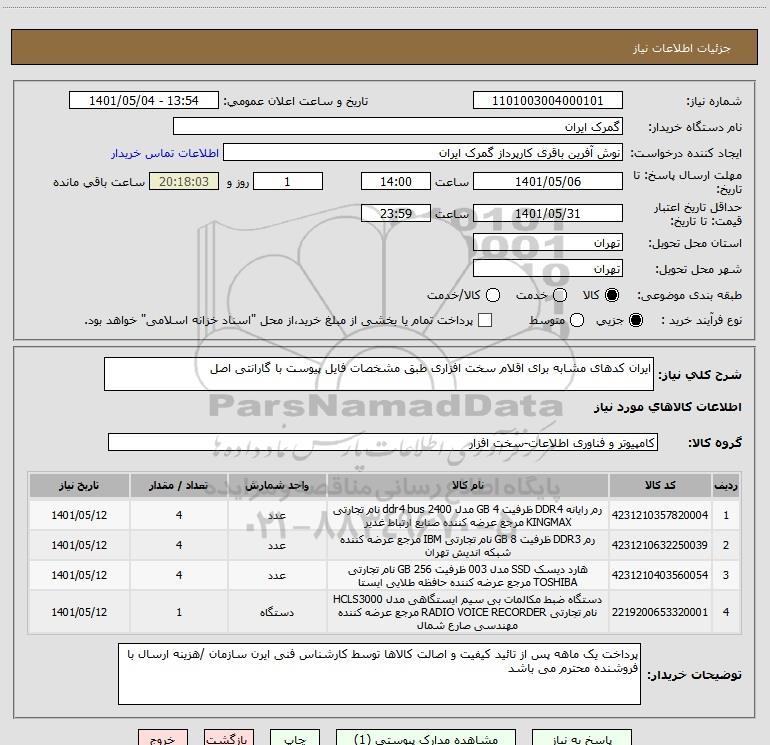Click the بازگشت back button
The width and height of the screenshot is (770, 745).
pos(229,738)
